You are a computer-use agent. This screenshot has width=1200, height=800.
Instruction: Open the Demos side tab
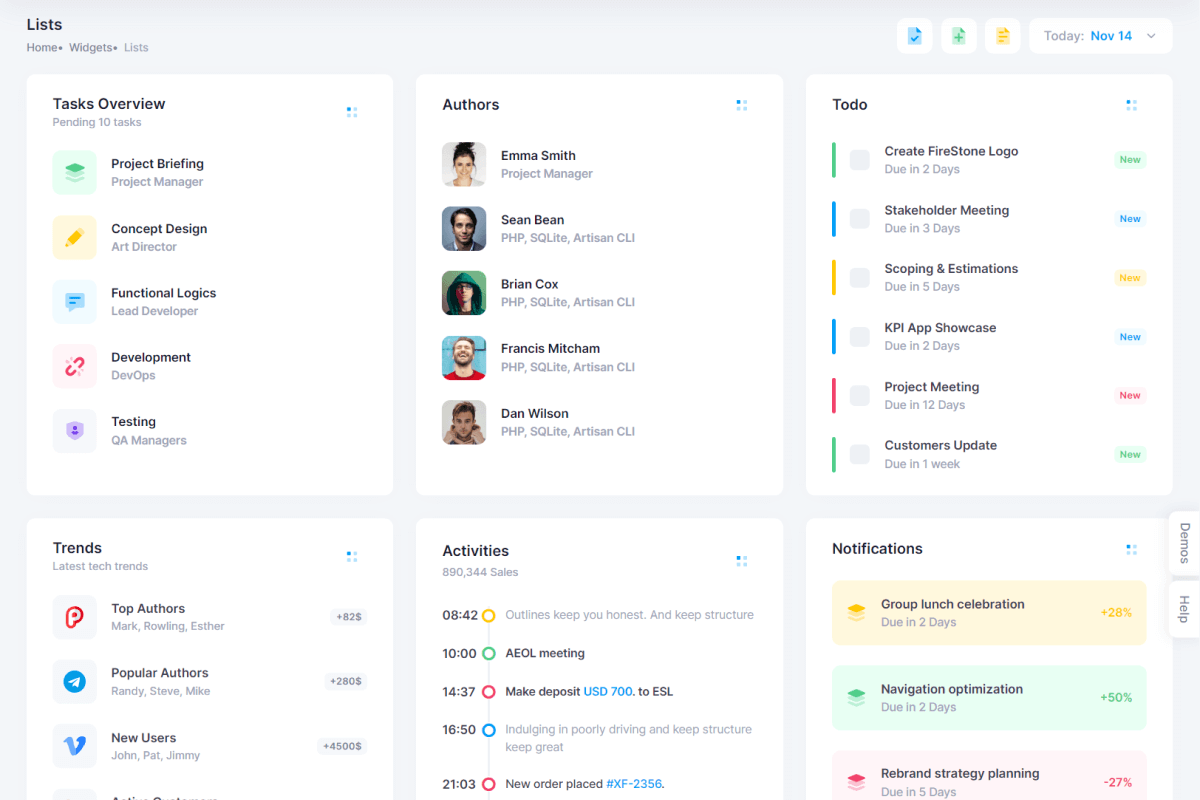coord(1184,543)
